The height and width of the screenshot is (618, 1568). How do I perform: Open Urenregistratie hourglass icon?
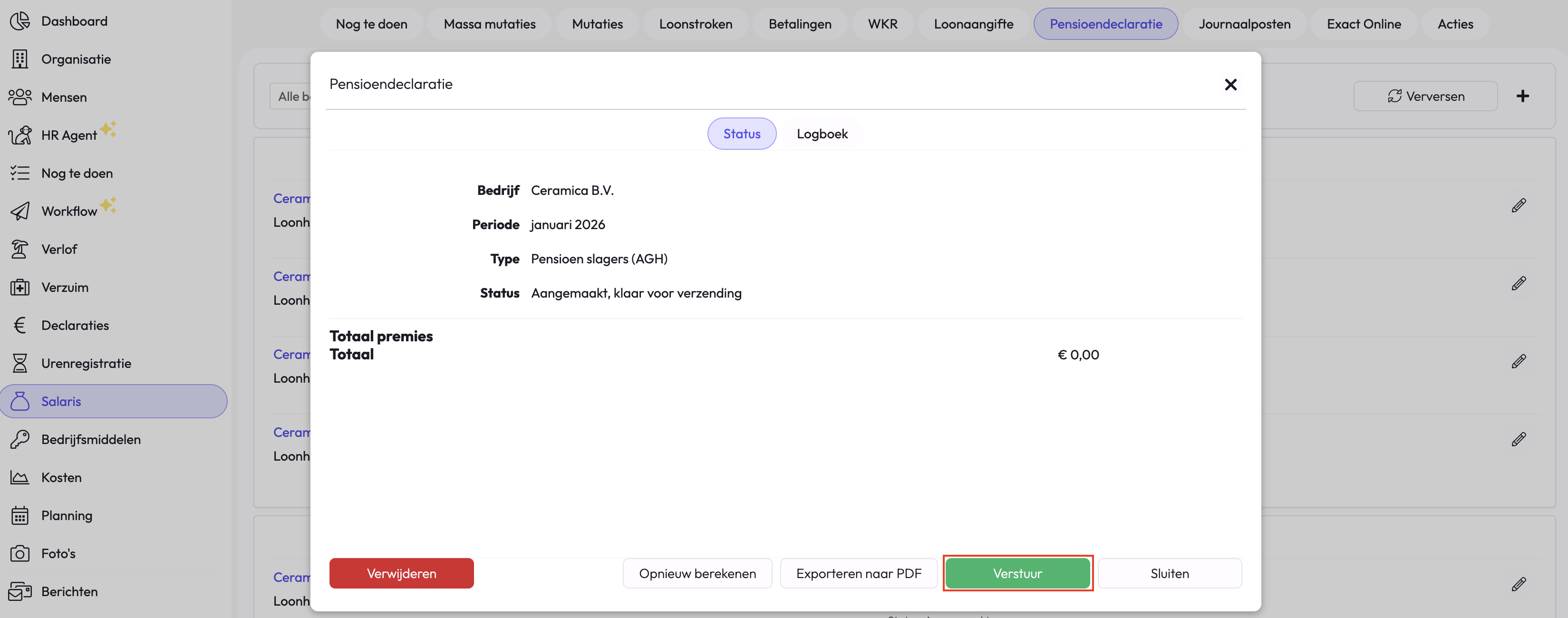tap(19, 364)
